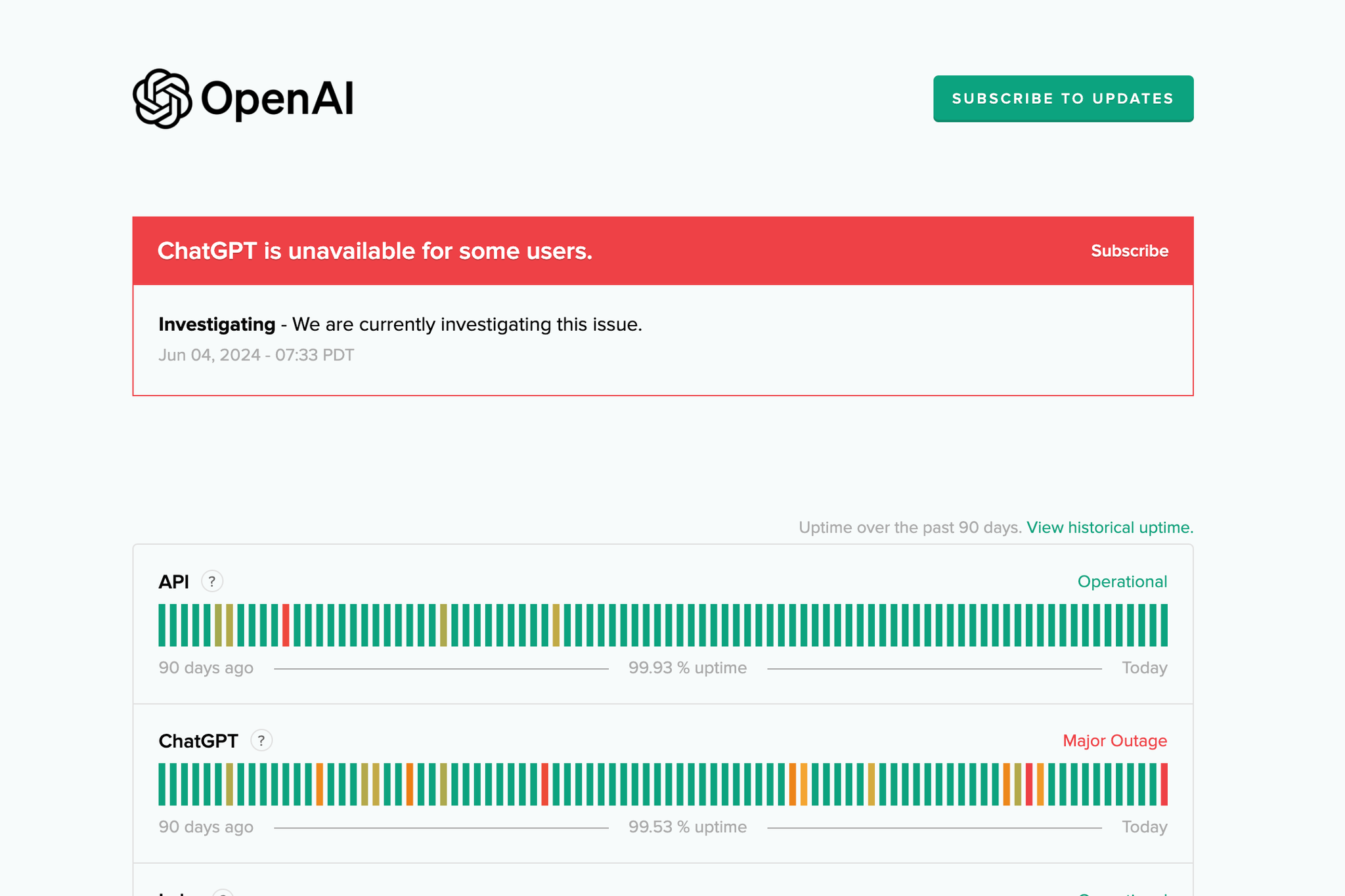Click the ChatGPT help question mark icon
The image size is (1345, 896).
point(261,741)
